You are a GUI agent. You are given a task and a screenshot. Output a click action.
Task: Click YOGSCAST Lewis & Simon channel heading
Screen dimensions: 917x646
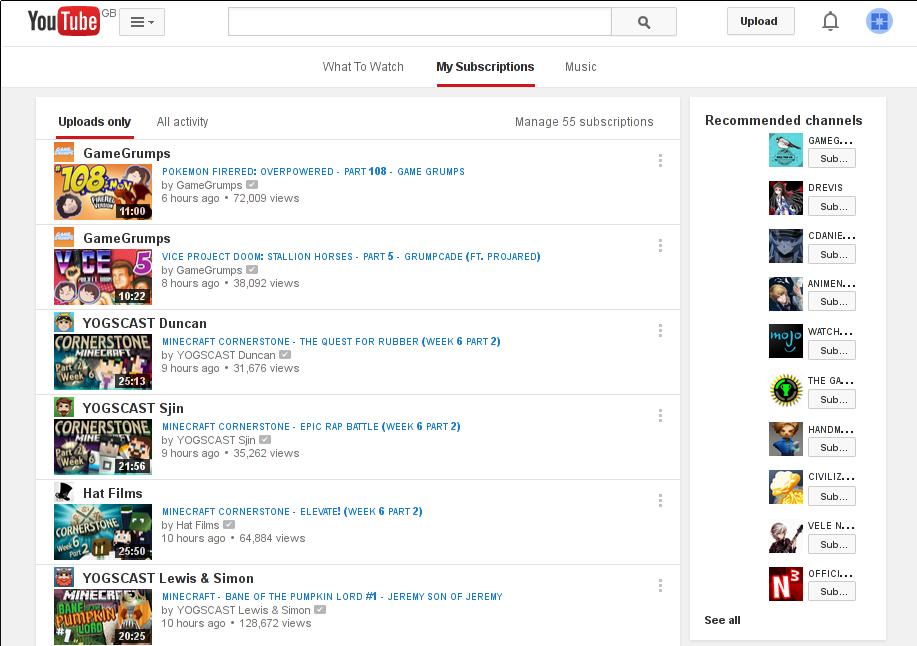tap(168, 578)
